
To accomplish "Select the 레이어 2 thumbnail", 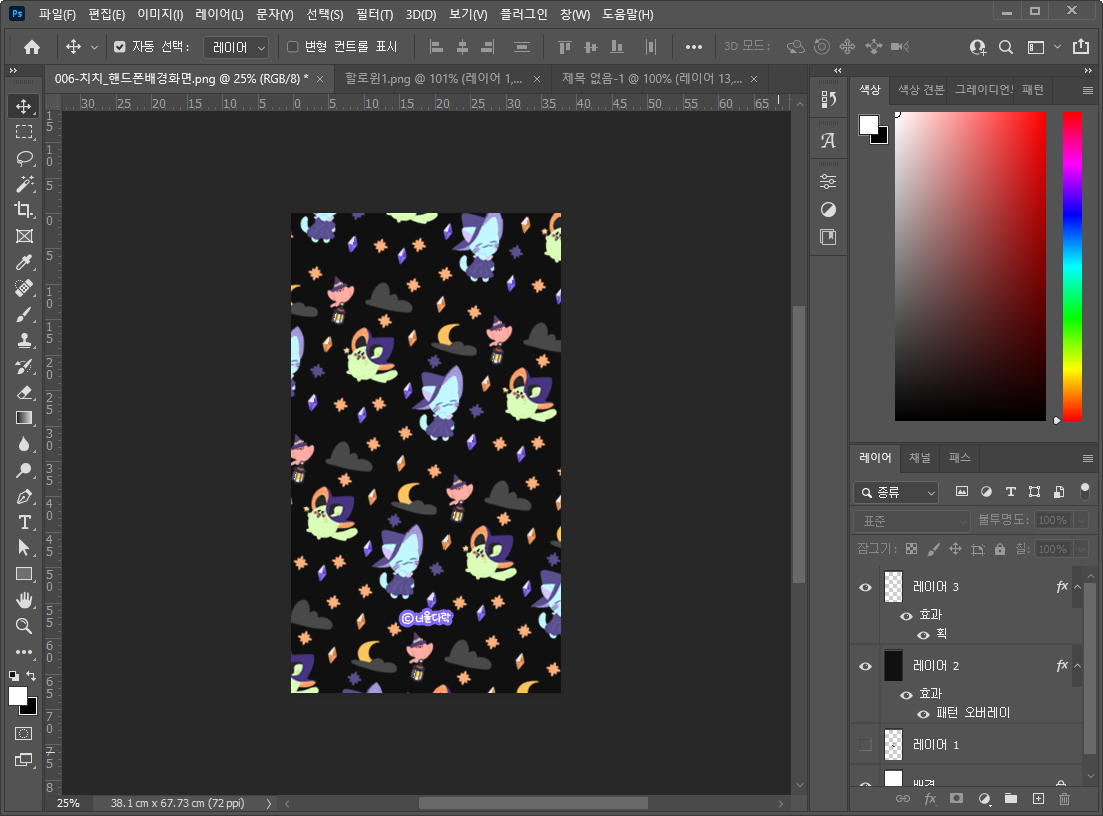I will [x=893, y=665].
